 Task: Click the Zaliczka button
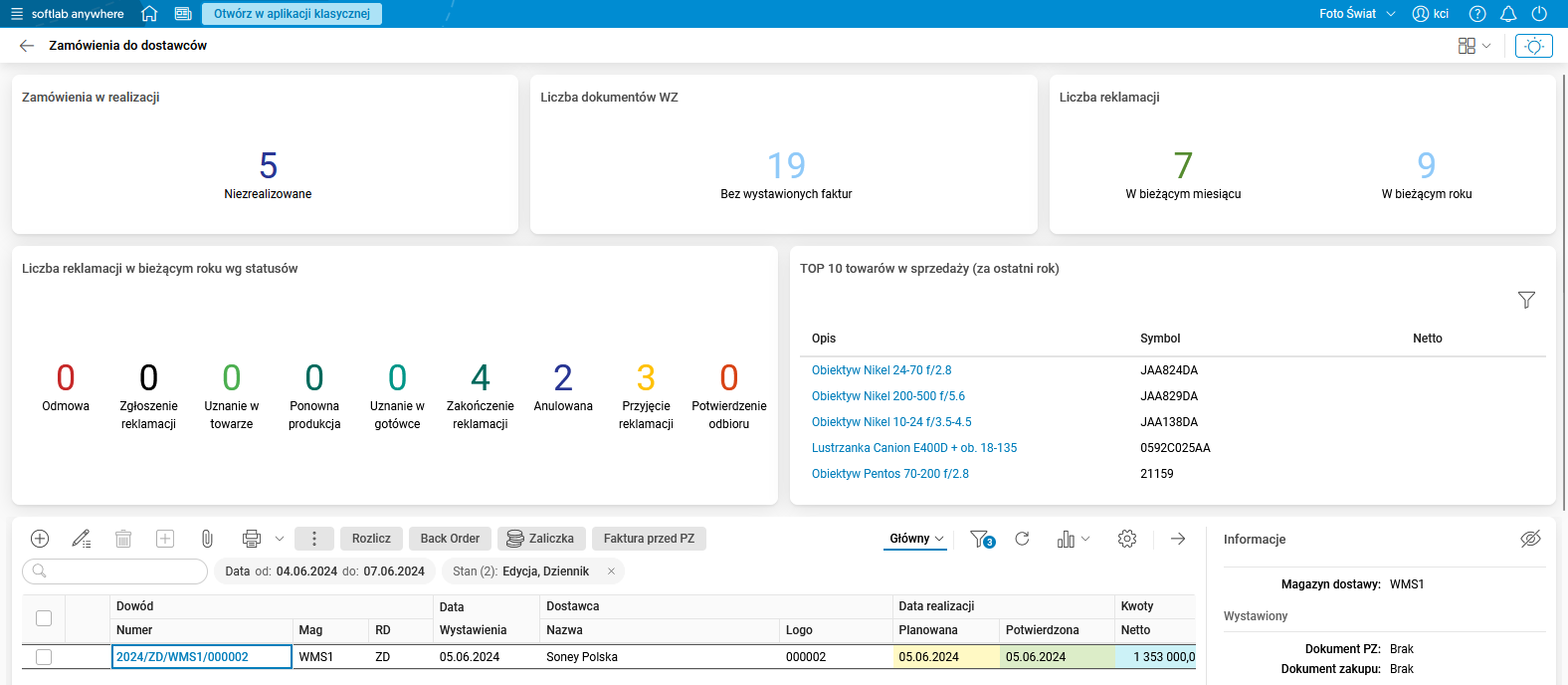(x=541, y=539)
